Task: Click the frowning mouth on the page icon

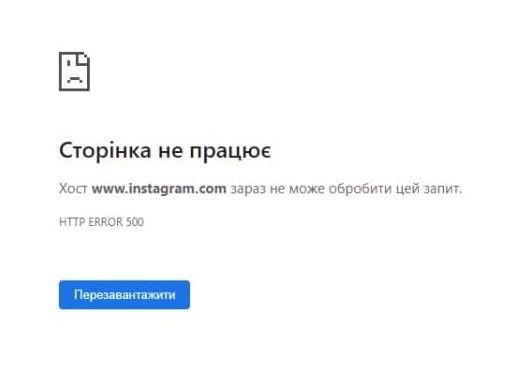Action: point(75,80)
